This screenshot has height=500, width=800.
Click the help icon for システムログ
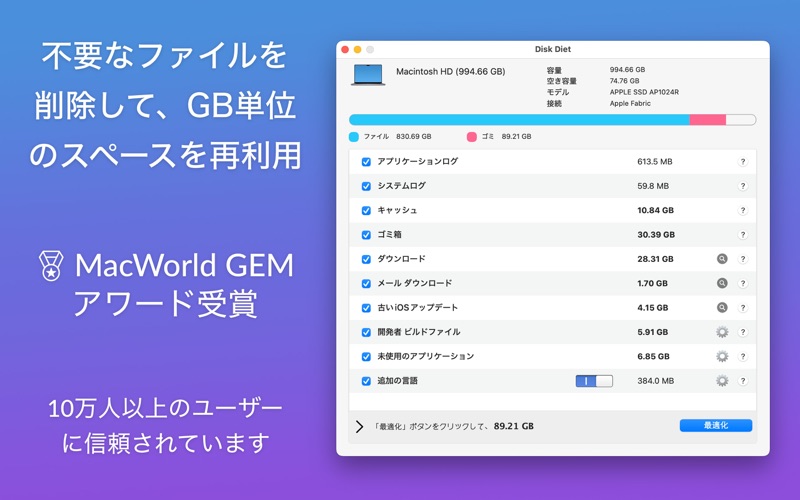point(743,186)
